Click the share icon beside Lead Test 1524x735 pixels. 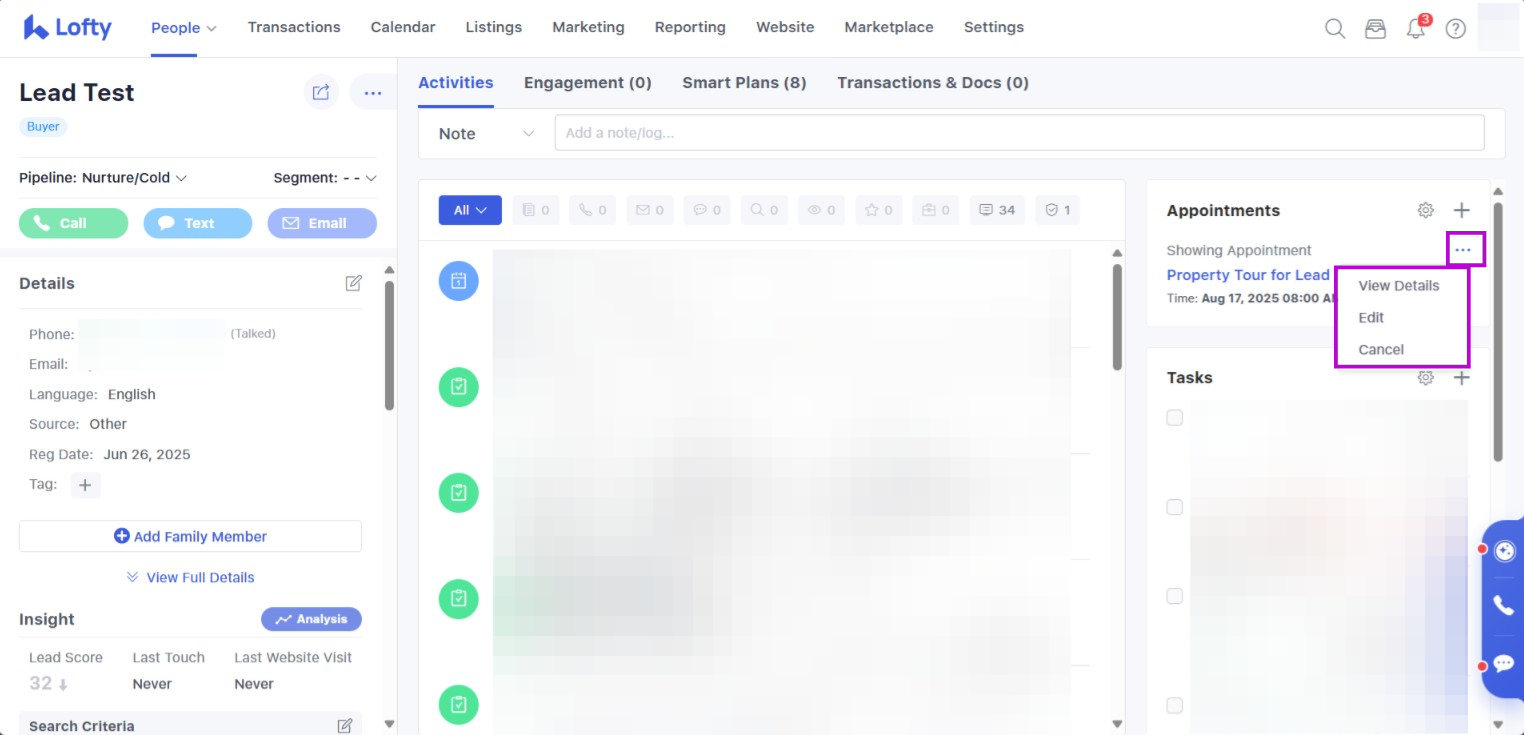click(x=321, y=93)
